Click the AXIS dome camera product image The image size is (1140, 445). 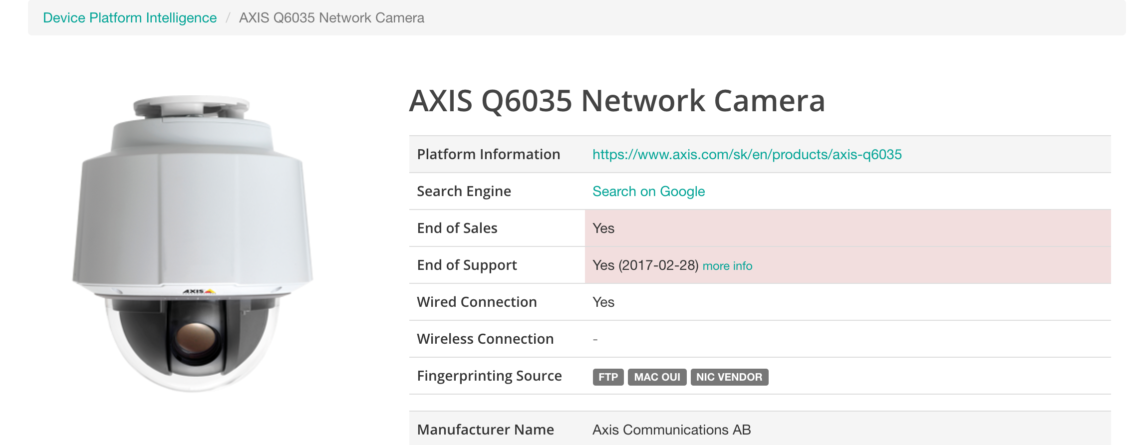193,244
